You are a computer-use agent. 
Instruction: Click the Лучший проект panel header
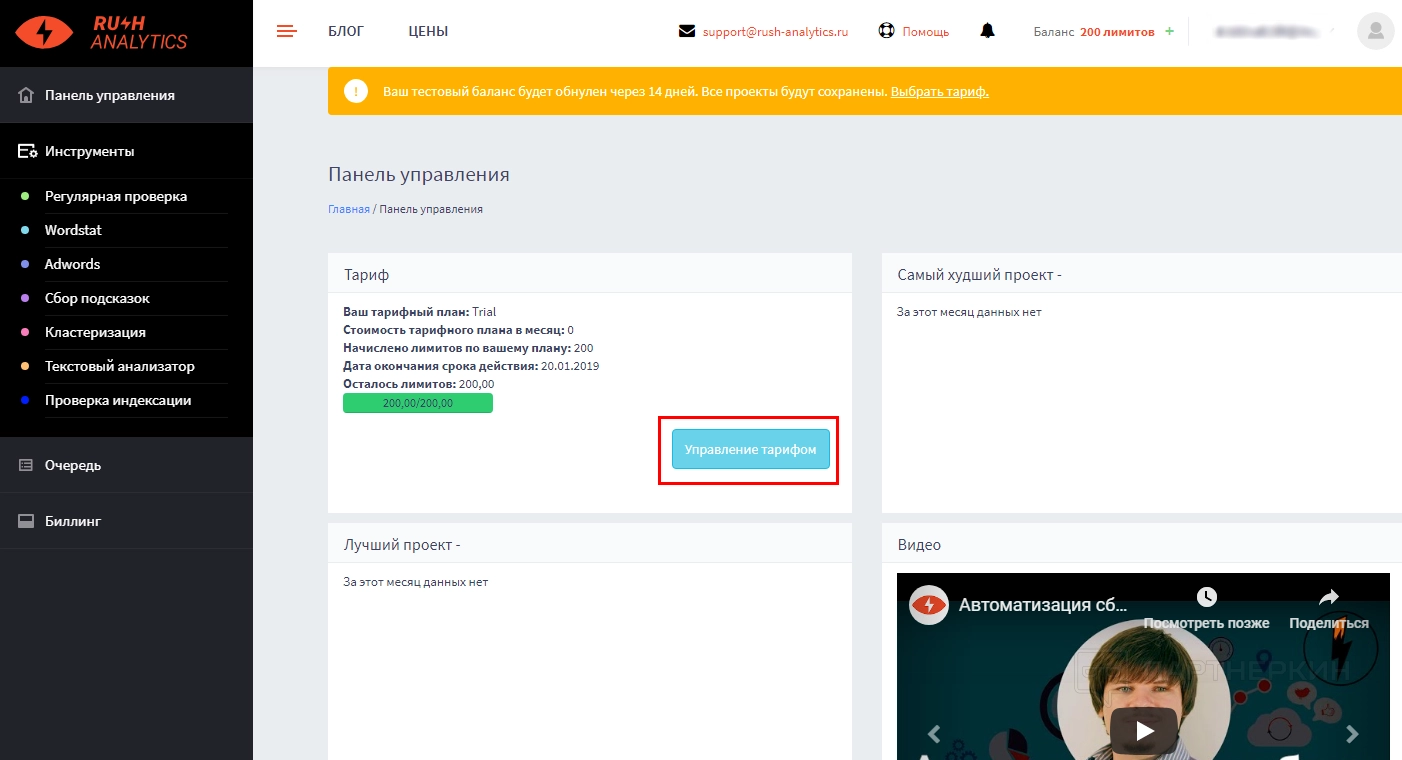[590, 543]
